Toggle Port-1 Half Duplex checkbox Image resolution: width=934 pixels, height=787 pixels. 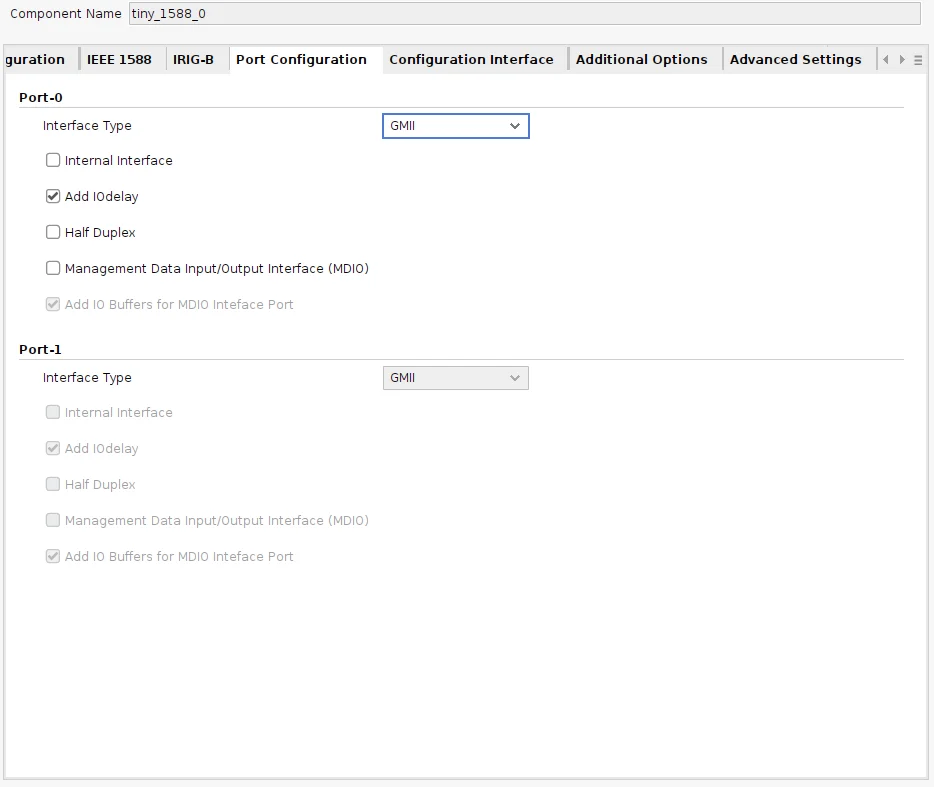point(54,485)
